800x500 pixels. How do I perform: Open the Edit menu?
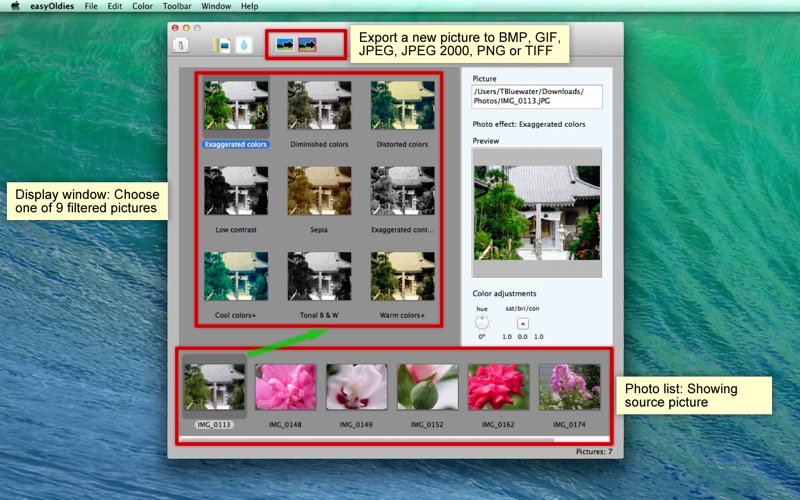(115, 6)
